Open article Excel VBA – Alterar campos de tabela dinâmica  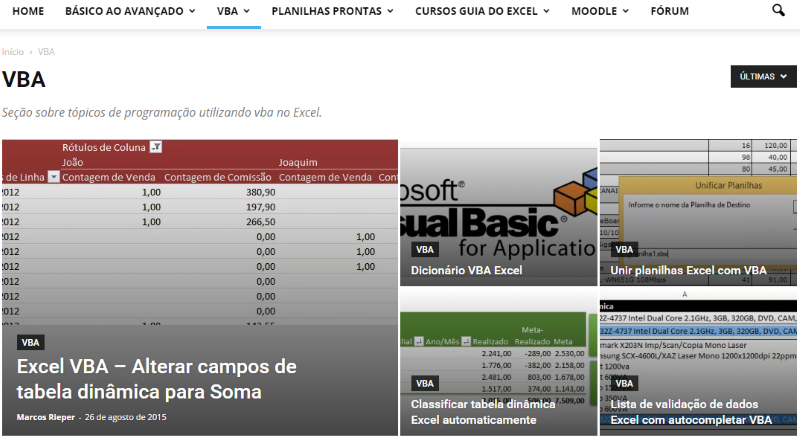pyautogui.click(x=157, y=379)
